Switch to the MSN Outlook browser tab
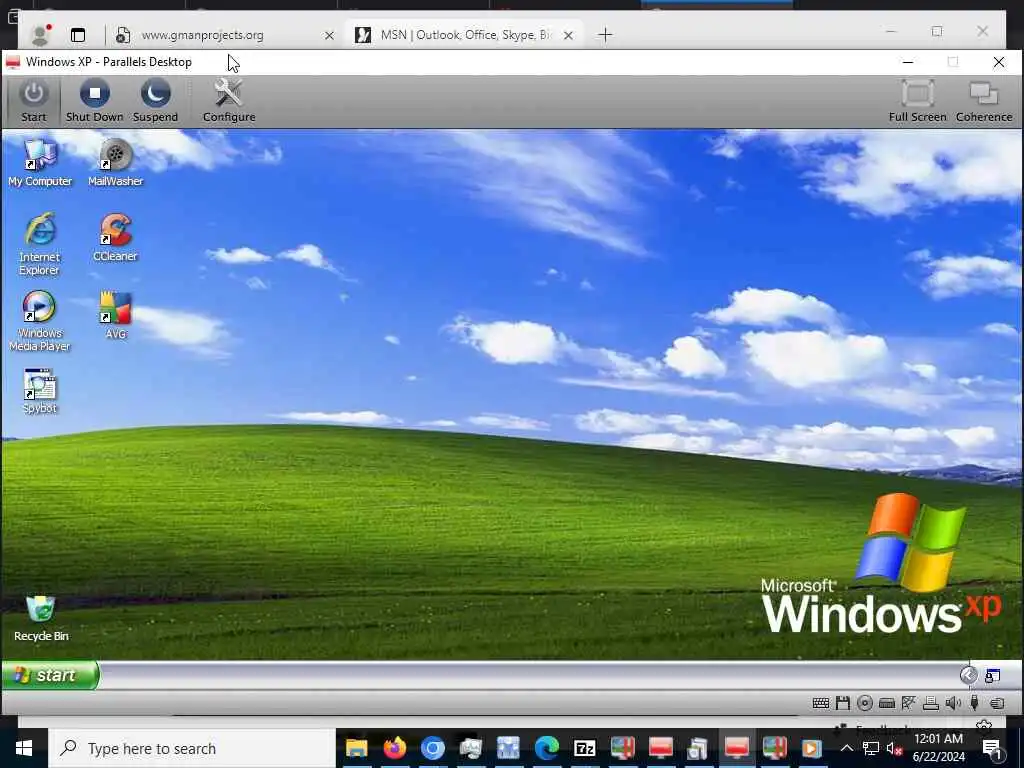The width and height of the screenshot is (1024, 768). click(x=465, y=35)
